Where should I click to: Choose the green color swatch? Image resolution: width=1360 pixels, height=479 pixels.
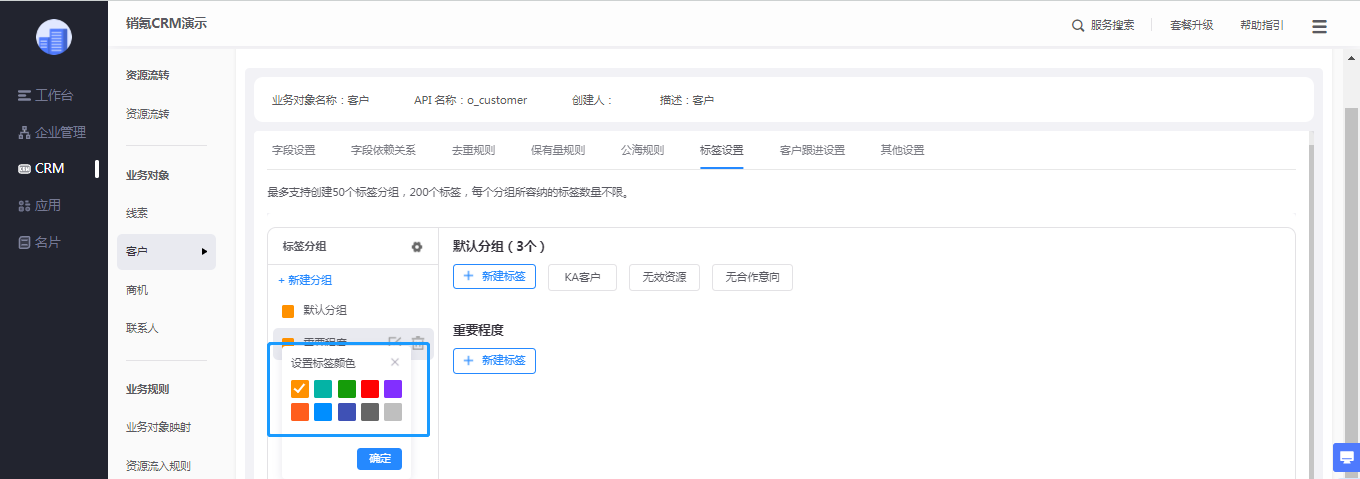346,388
